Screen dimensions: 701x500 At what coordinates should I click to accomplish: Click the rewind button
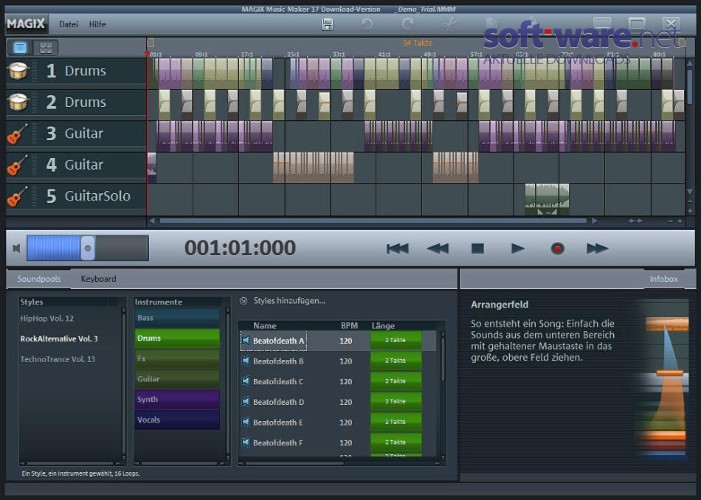point(438,249)
